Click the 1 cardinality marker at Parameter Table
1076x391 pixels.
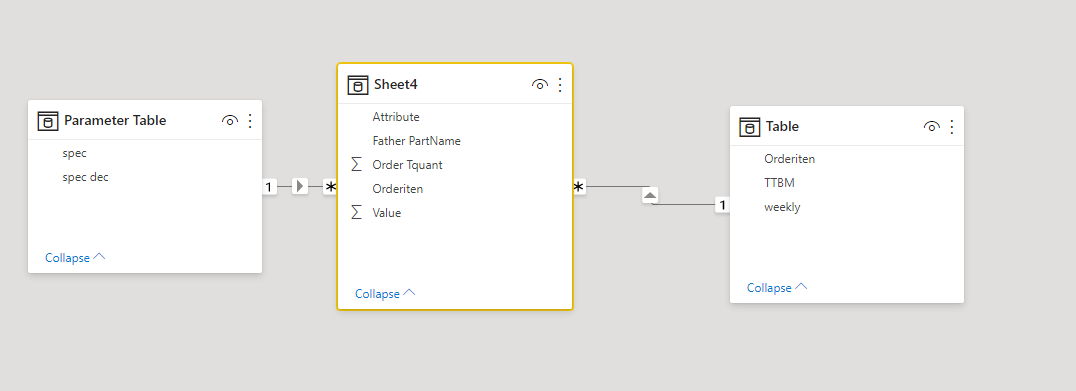[x=269, y=187]
